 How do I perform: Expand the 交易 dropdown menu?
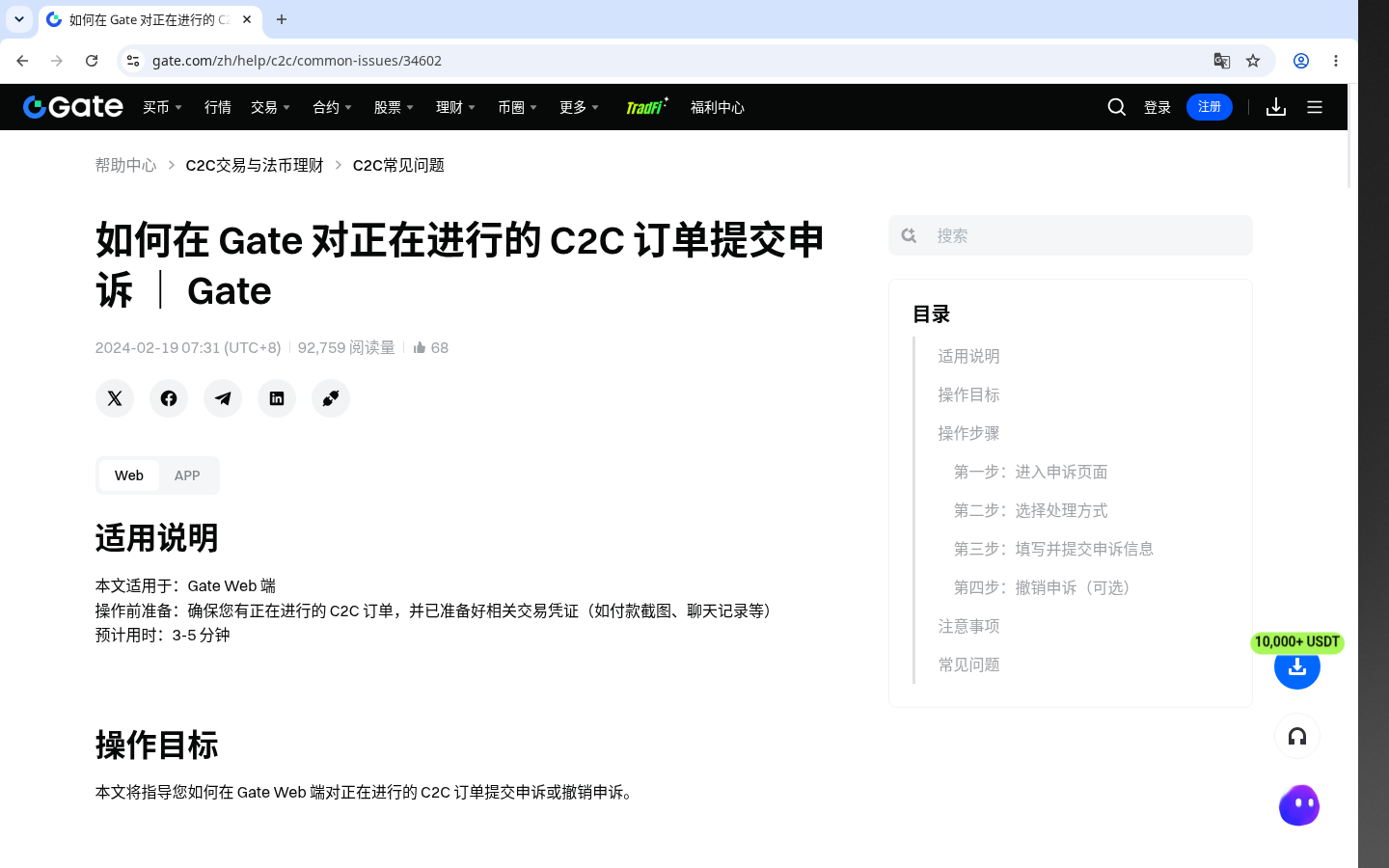pyautogui.click(x=271, y=107)
